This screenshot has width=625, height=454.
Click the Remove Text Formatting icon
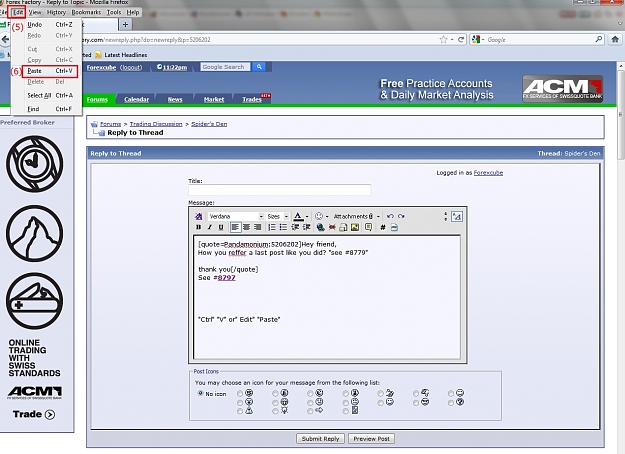(198, 216)
